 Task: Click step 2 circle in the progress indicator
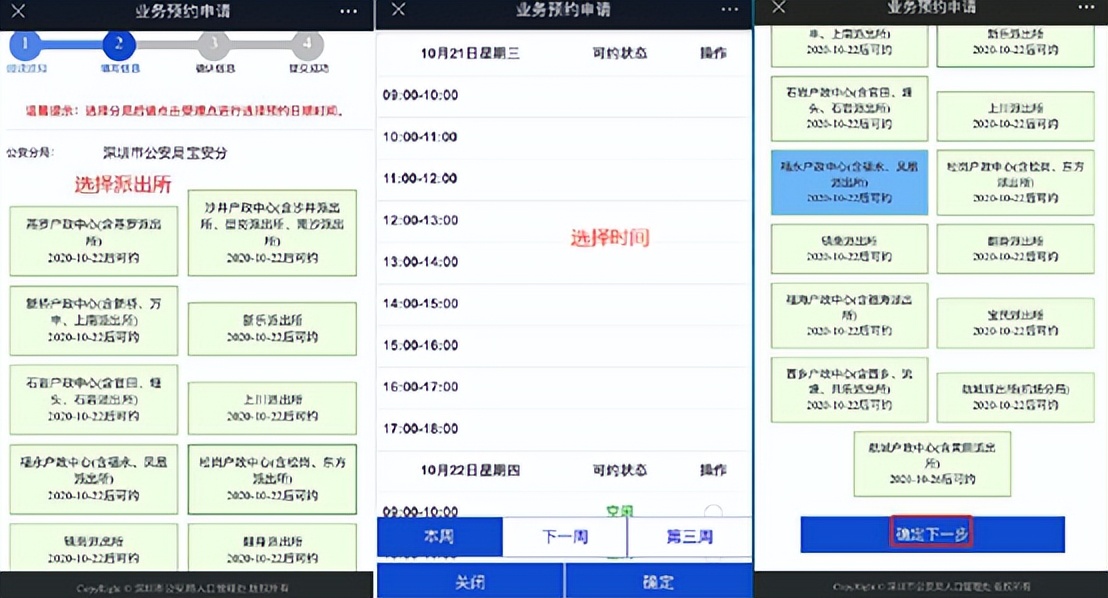118,45
